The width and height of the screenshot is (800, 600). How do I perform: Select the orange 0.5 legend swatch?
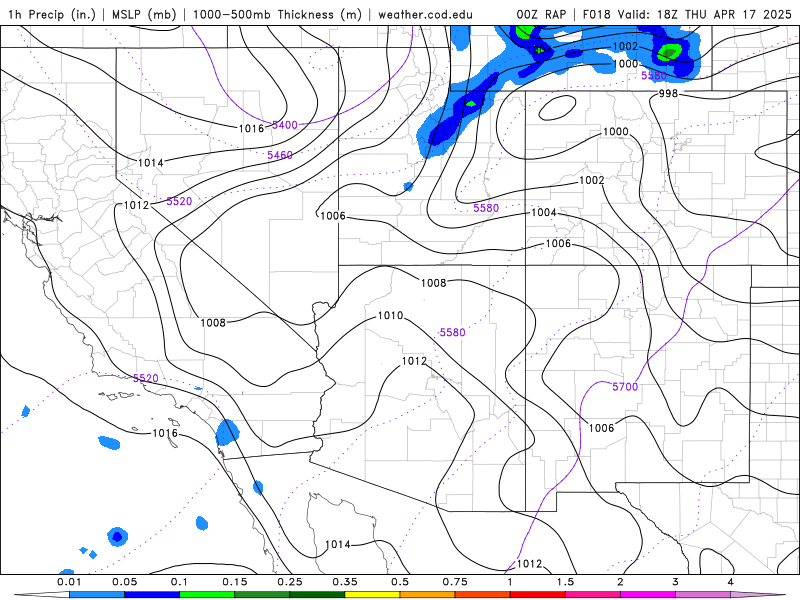pos(428,595)
